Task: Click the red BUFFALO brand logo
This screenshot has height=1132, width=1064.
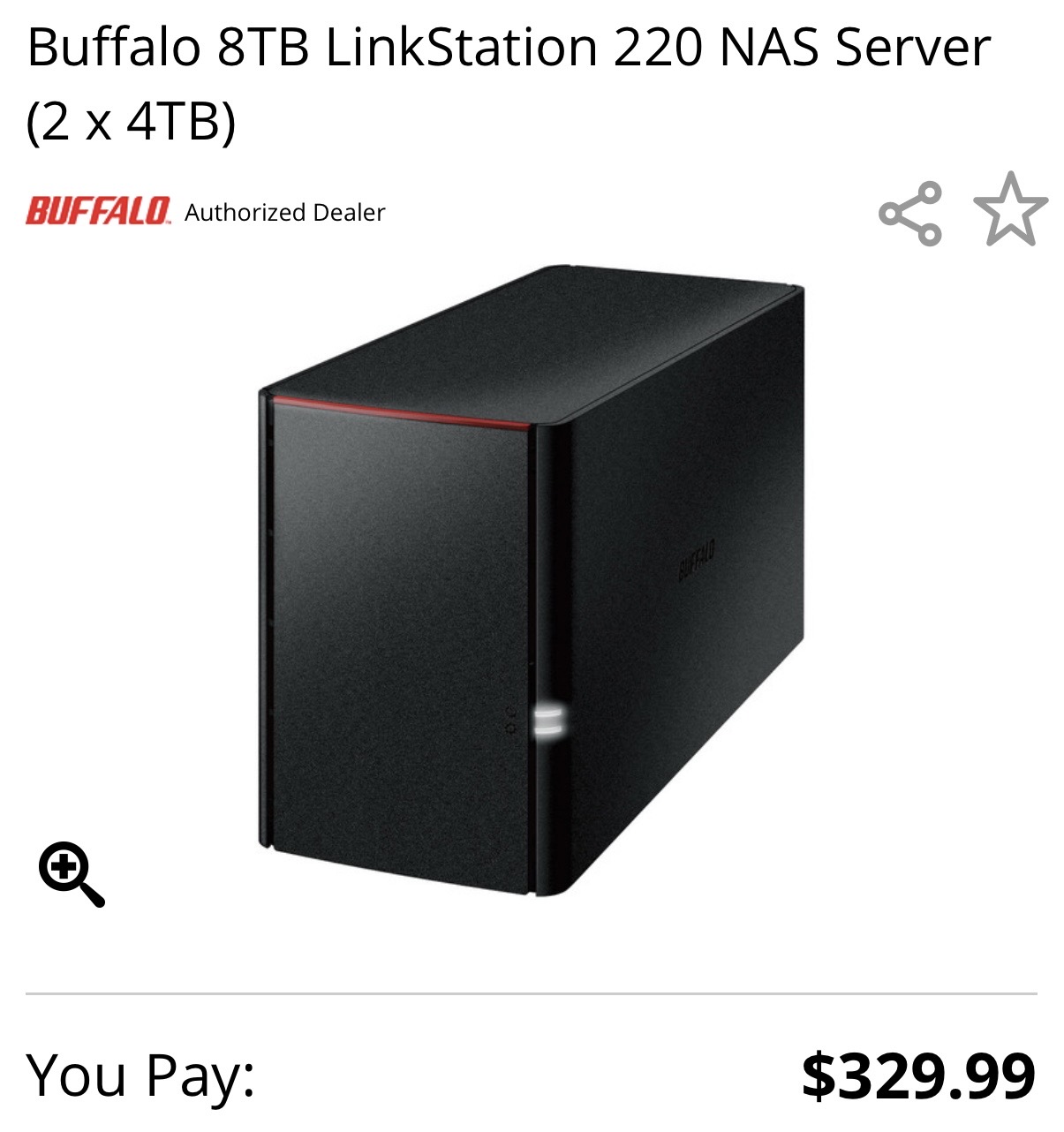Action: click(x=98, y=212)
